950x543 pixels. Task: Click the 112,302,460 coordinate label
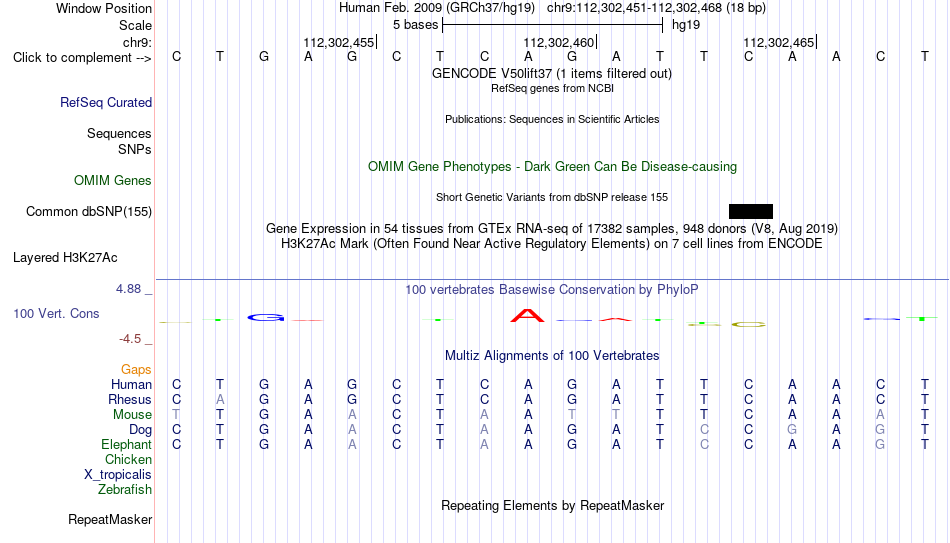pyautogui.click(x=559, y=42)
